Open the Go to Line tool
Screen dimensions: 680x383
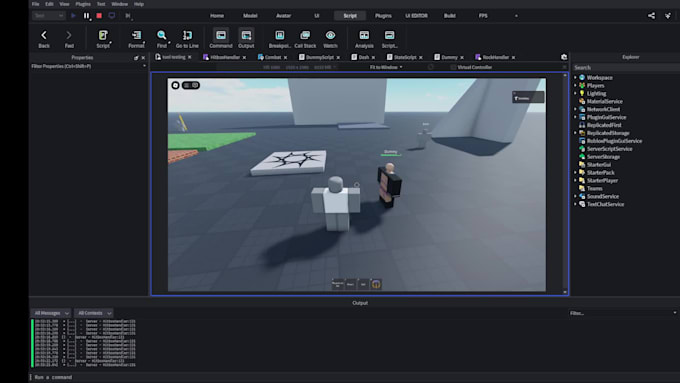click(187, 39)
